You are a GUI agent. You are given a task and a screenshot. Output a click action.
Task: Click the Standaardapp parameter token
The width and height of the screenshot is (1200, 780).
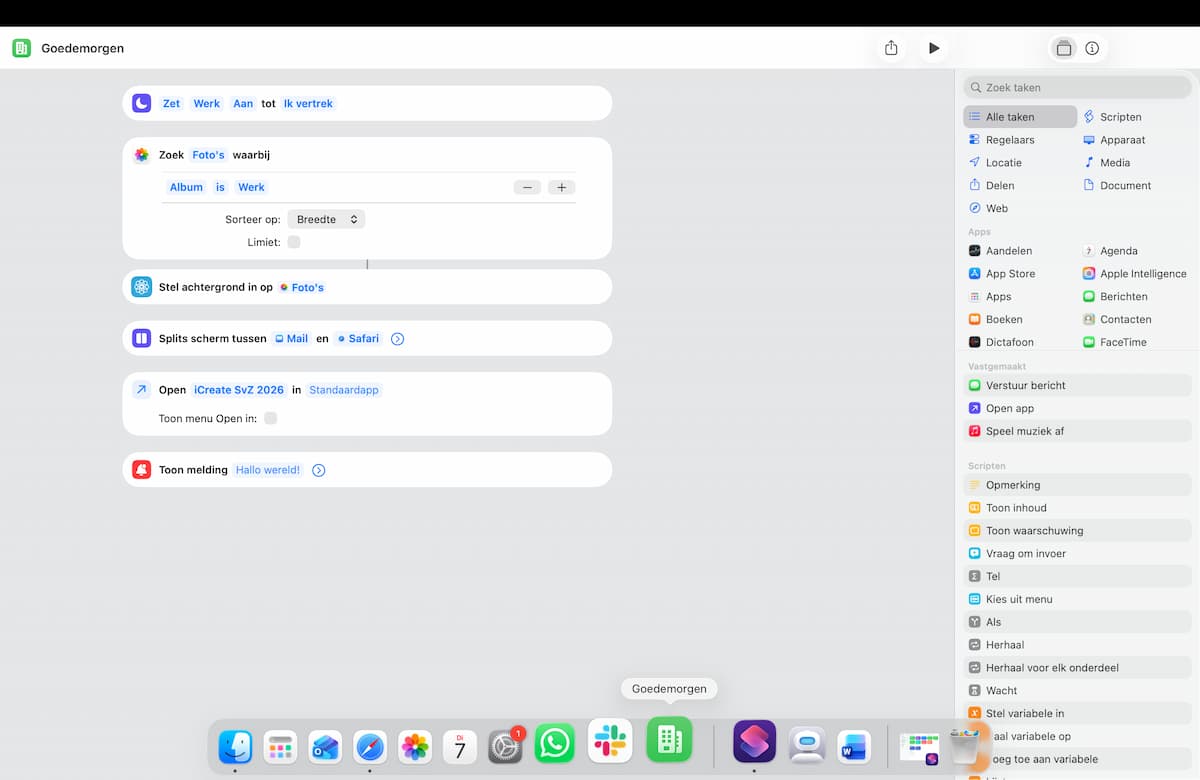coord(344,390)
